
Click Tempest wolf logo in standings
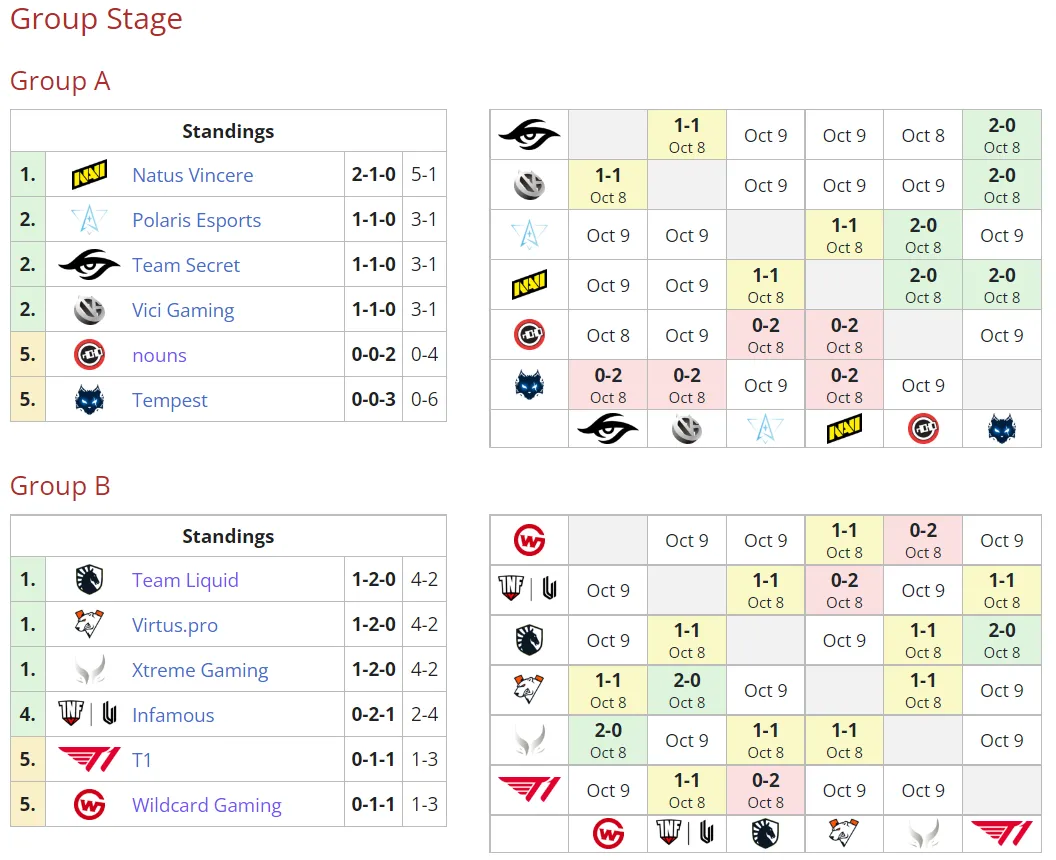coord(89,400)
